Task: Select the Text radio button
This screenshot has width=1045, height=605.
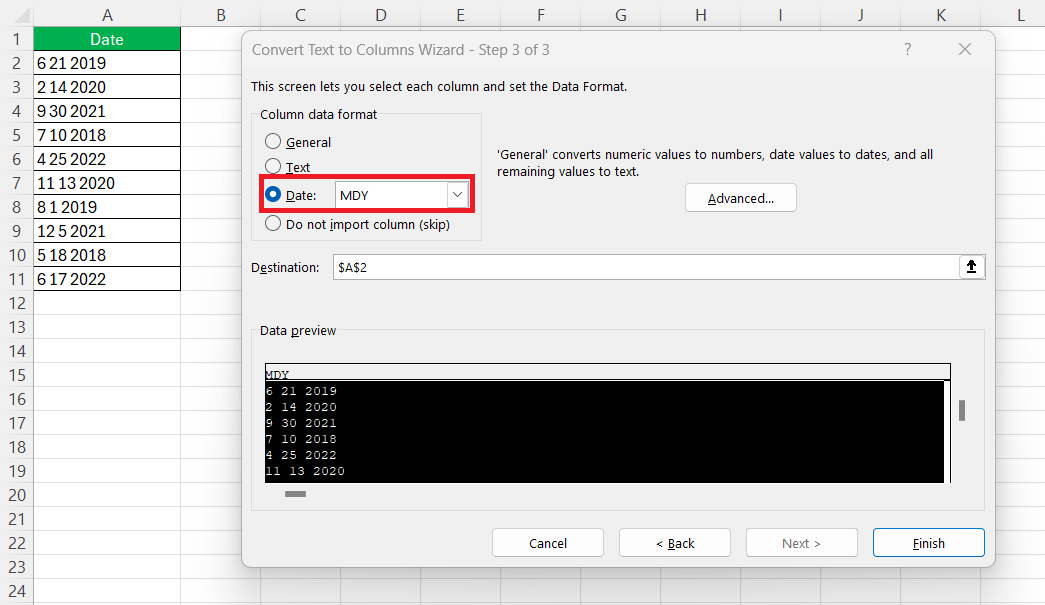Action: tap(273, 166)
